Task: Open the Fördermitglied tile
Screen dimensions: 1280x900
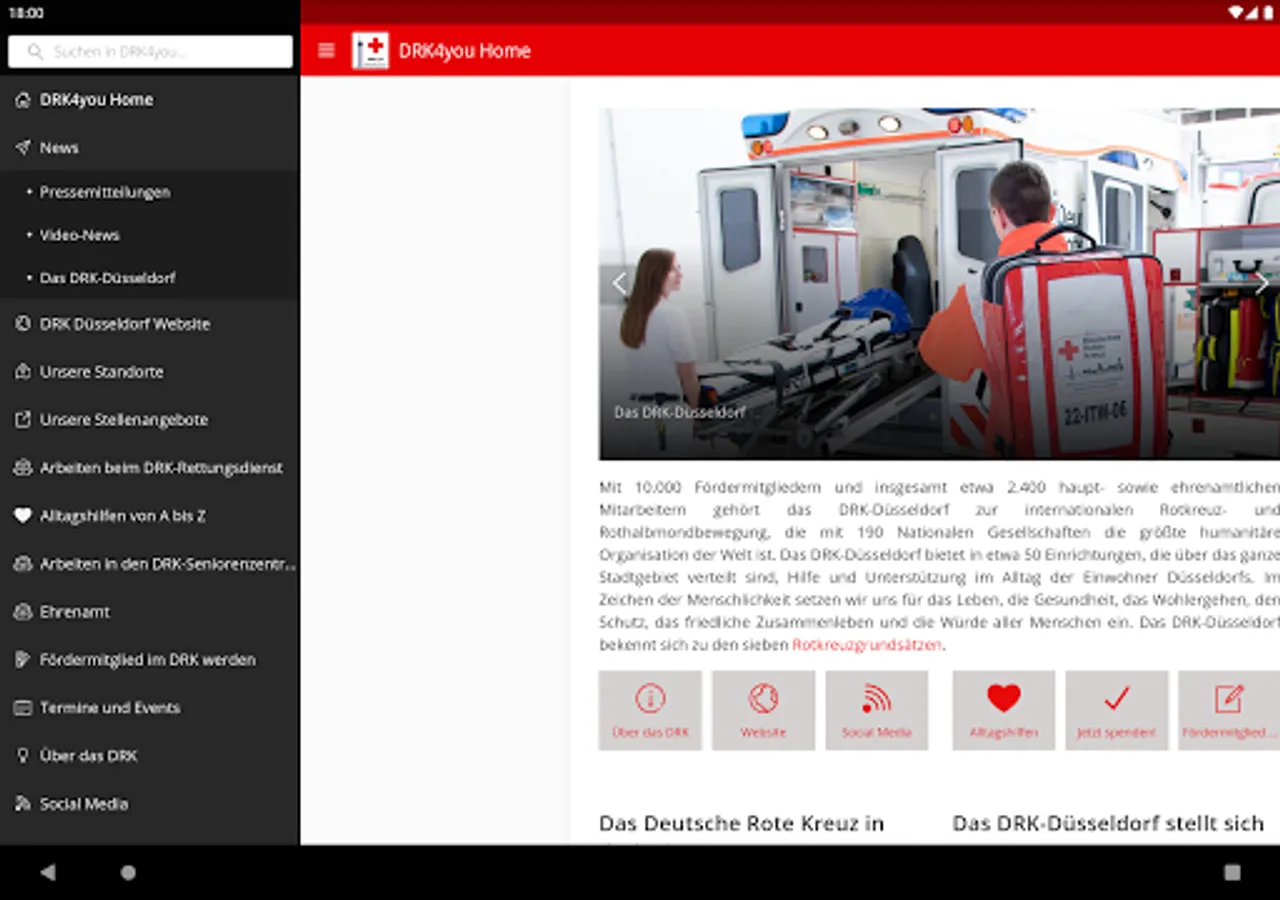Action: 1229,710
